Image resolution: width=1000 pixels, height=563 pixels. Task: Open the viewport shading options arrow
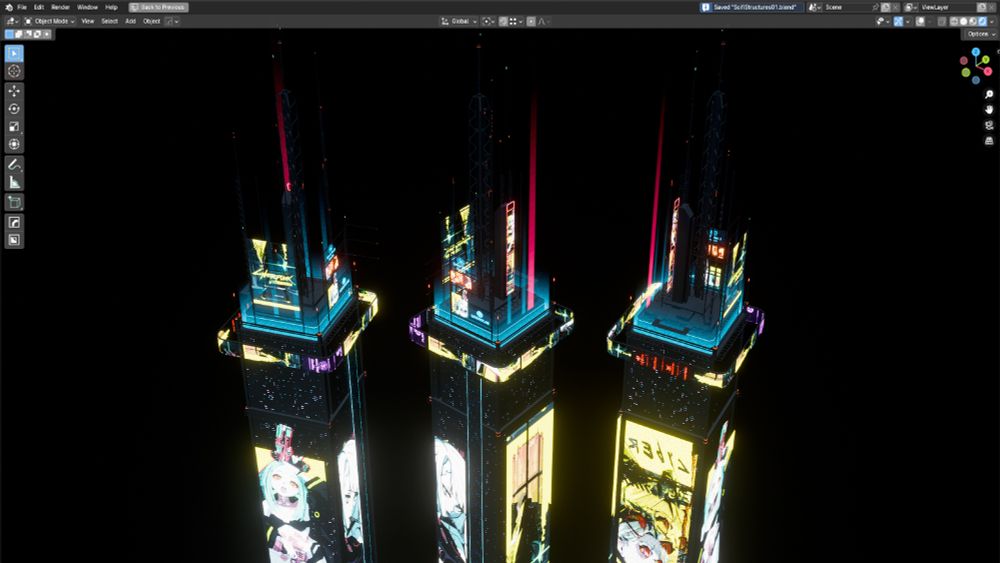click(x=992, y=21)
